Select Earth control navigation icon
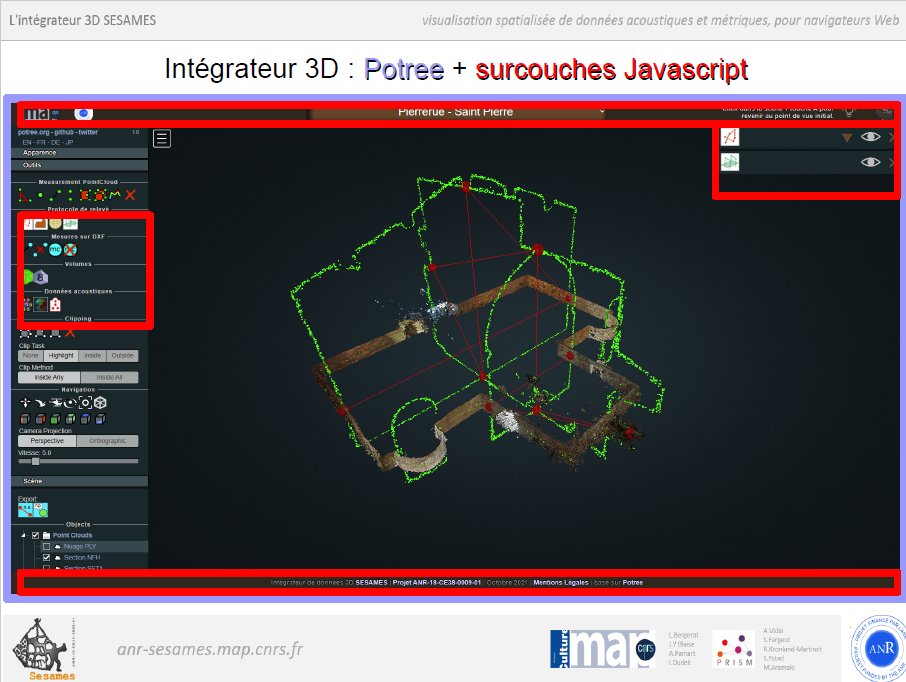Image resolution: width=906 pixels, height=682 pixels. (x=25, y=403)
